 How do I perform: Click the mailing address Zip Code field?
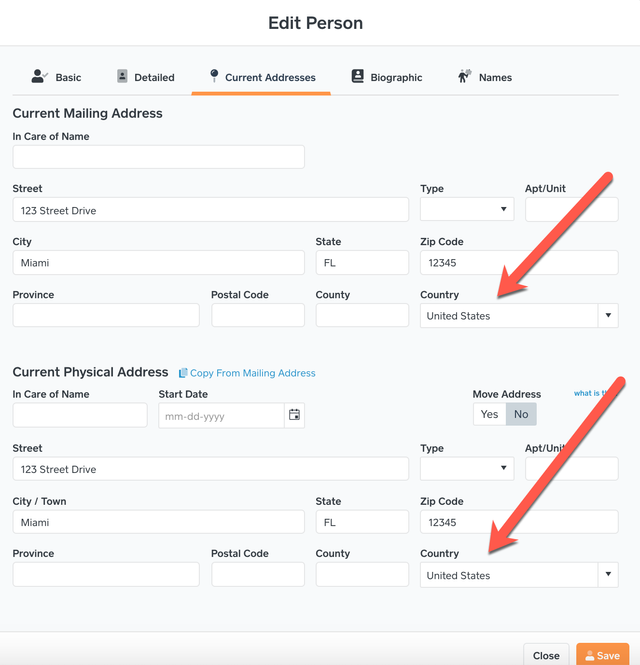coord(519,263)
